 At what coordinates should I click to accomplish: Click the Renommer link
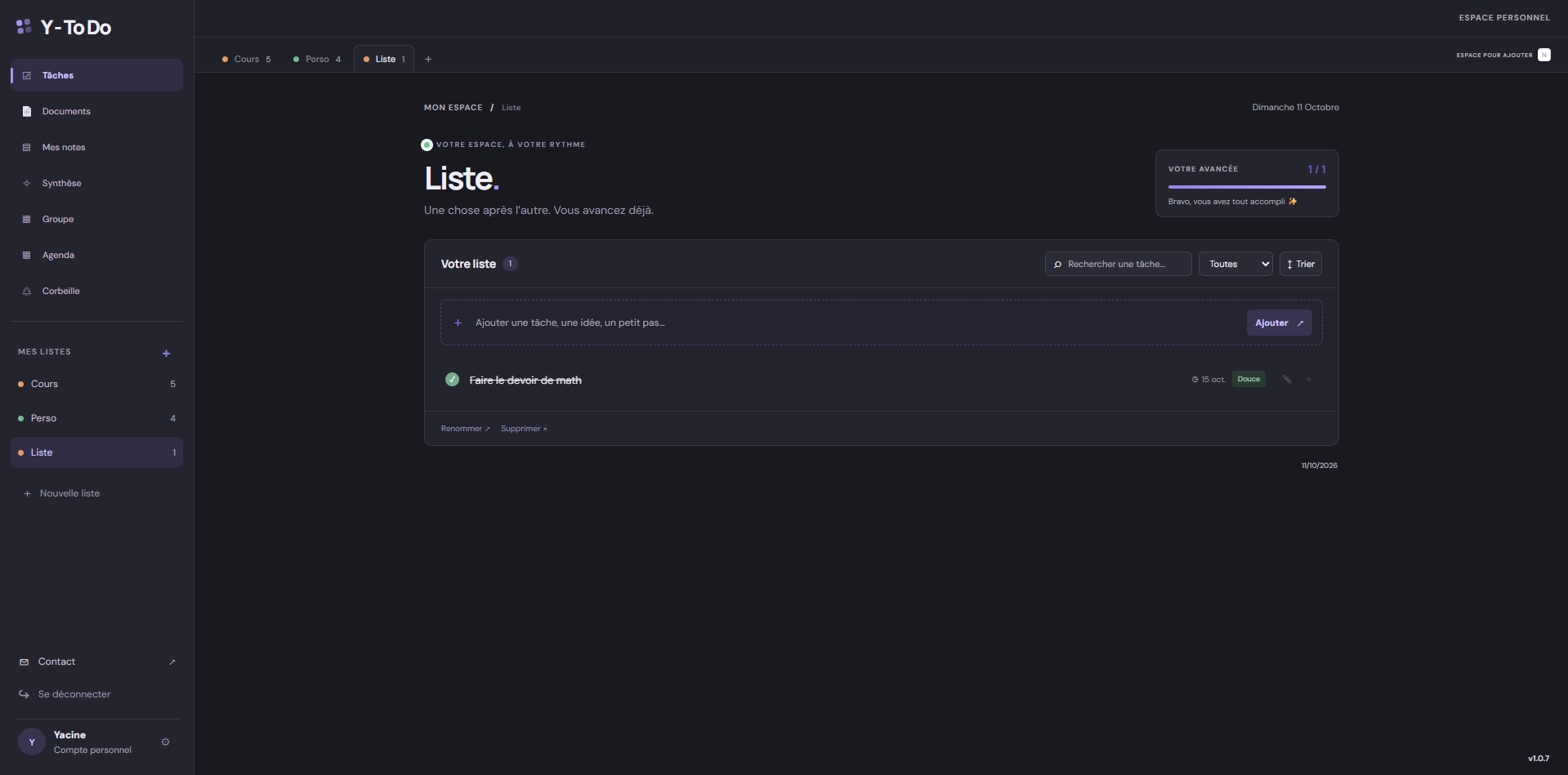tap(465, 429)
